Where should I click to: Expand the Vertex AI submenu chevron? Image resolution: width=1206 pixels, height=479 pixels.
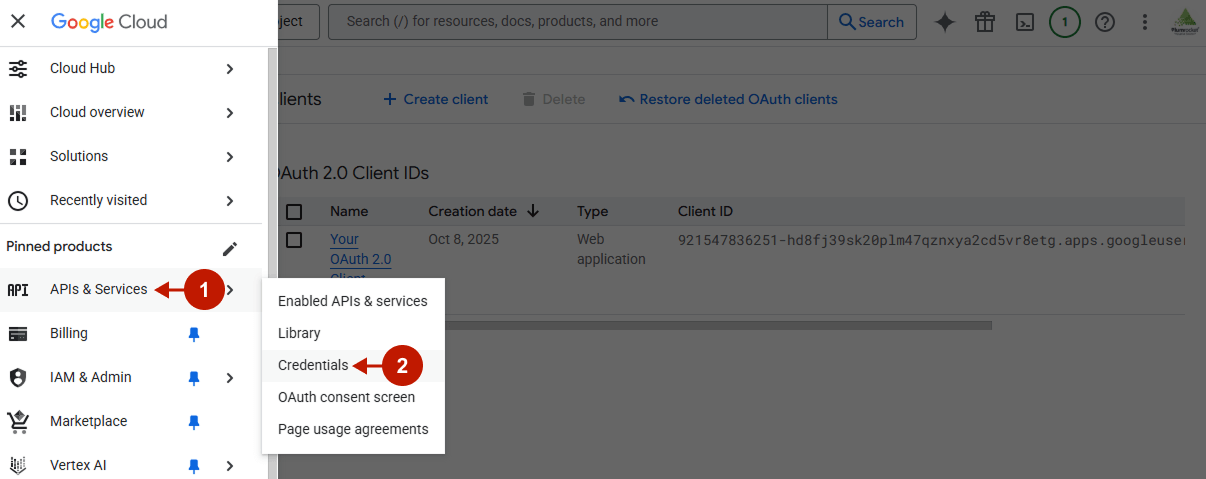tap(230, 466)
